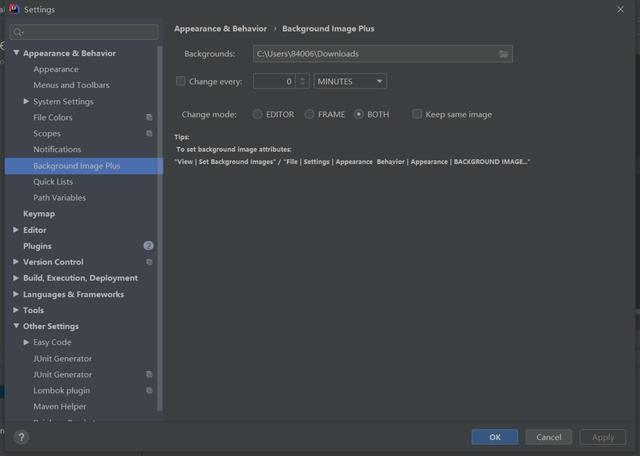The image size is (640, 456).
Task: Expand the System Settings node
Action: (x=26, y=101)
